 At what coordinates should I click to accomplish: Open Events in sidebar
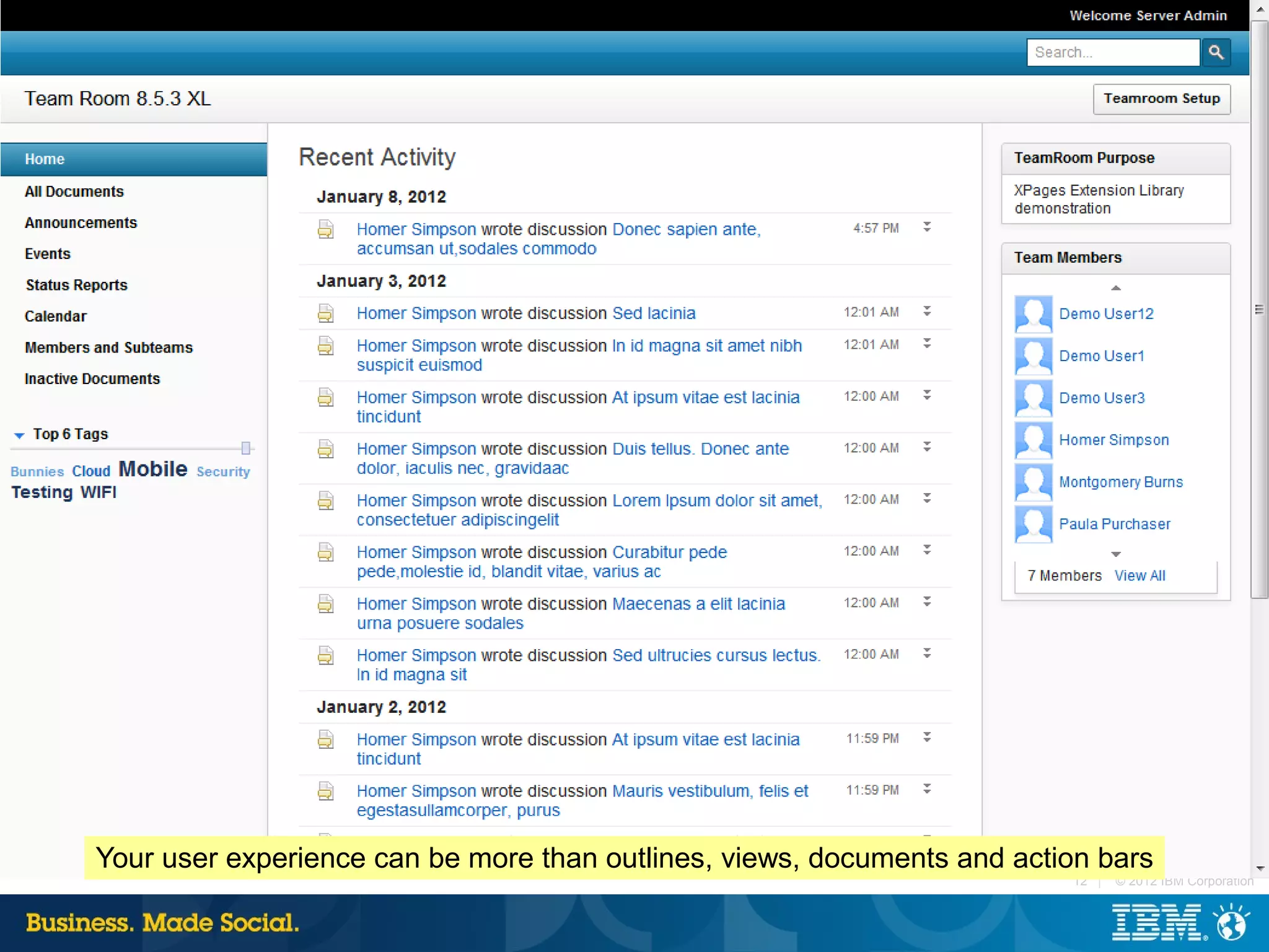[48, 254]
